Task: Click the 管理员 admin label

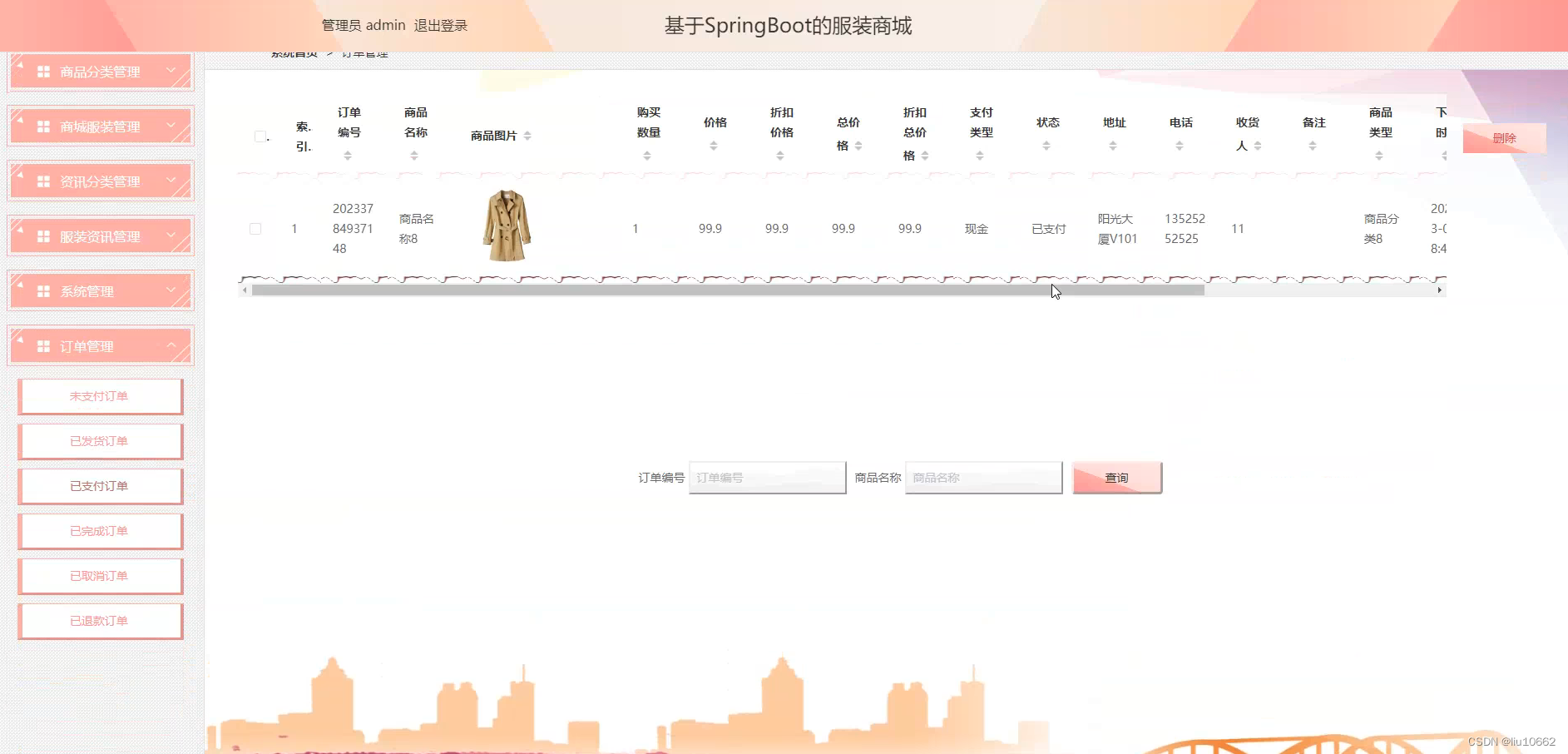Action: 364,26
